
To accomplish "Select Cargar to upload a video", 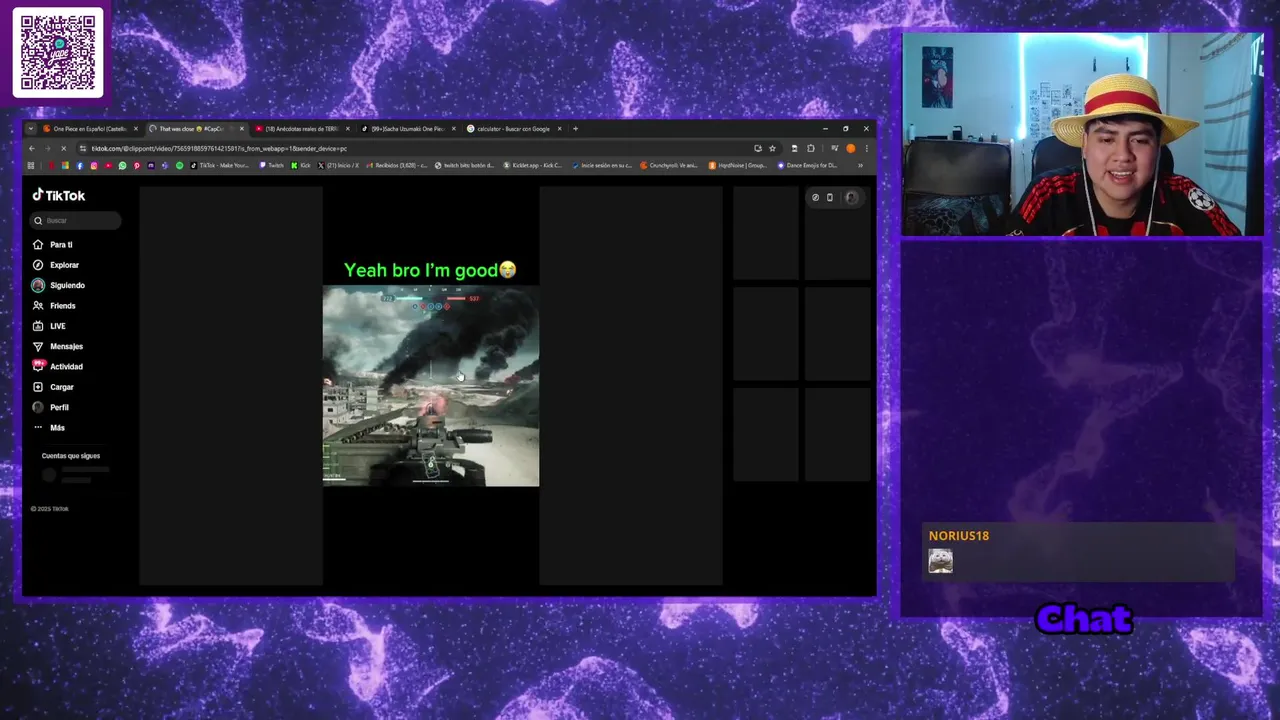I will [53, 387].
